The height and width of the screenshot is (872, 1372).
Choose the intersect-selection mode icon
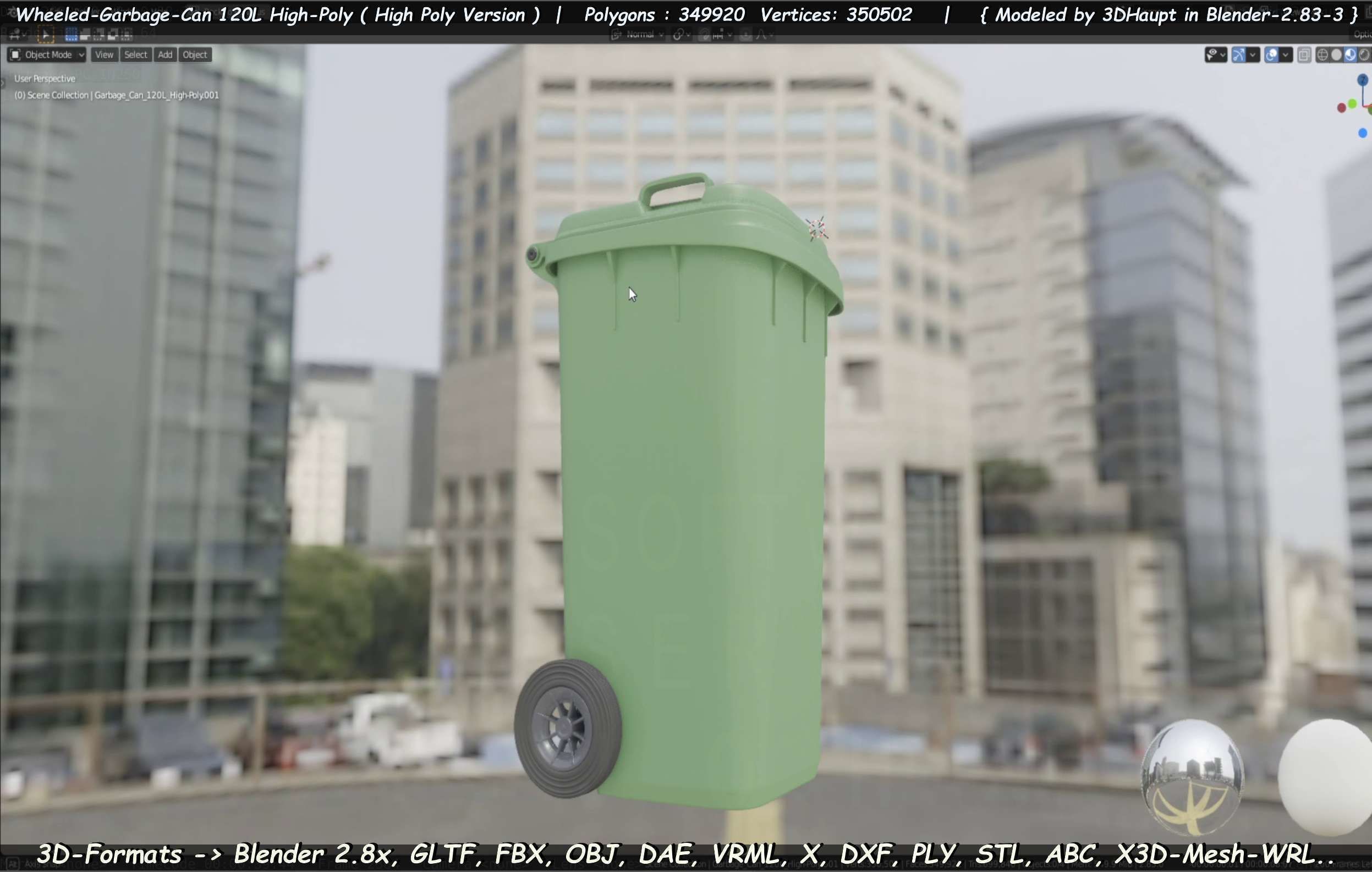tap(126, 35)
